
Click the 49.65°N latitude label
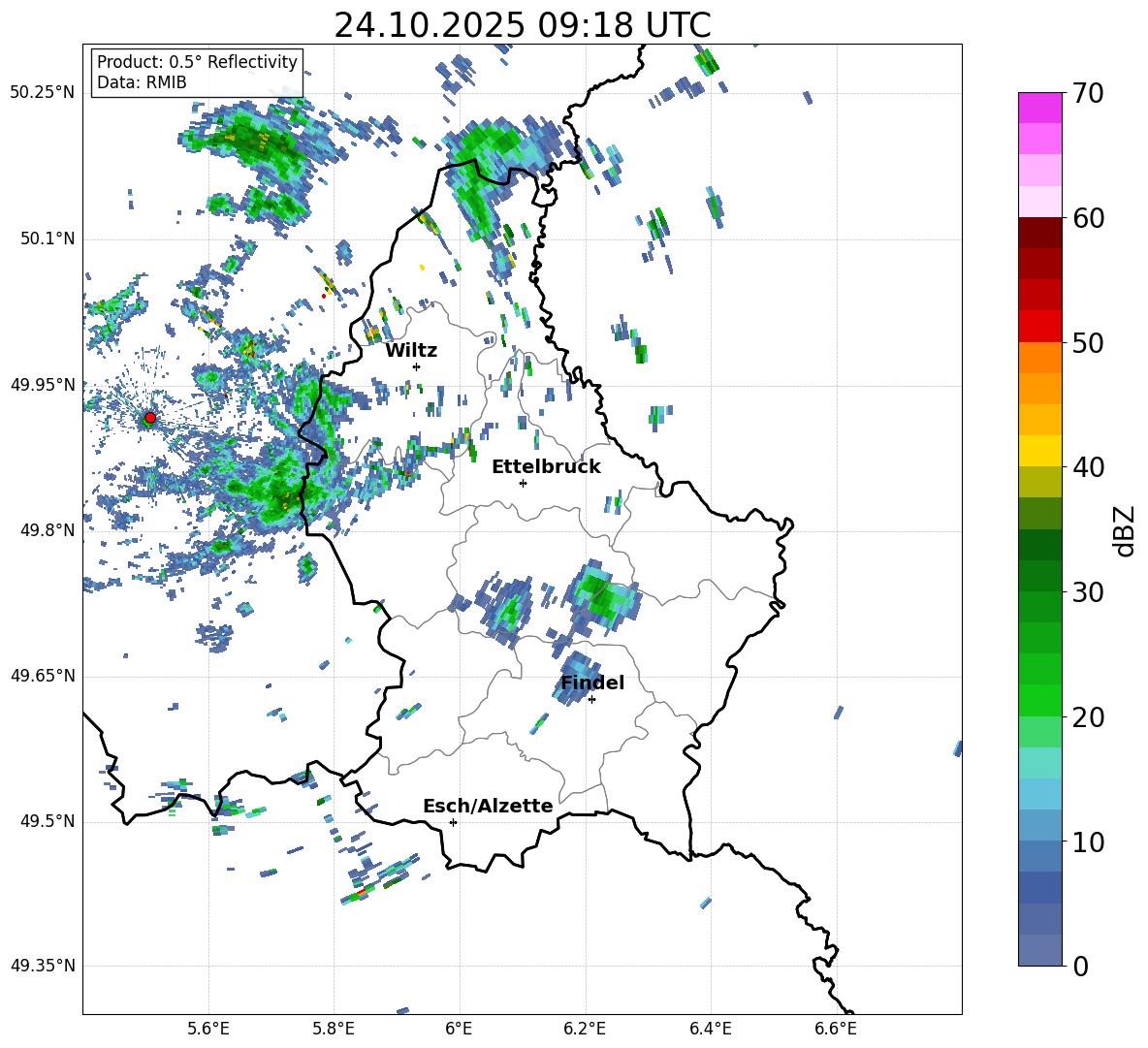click(42, 675)
